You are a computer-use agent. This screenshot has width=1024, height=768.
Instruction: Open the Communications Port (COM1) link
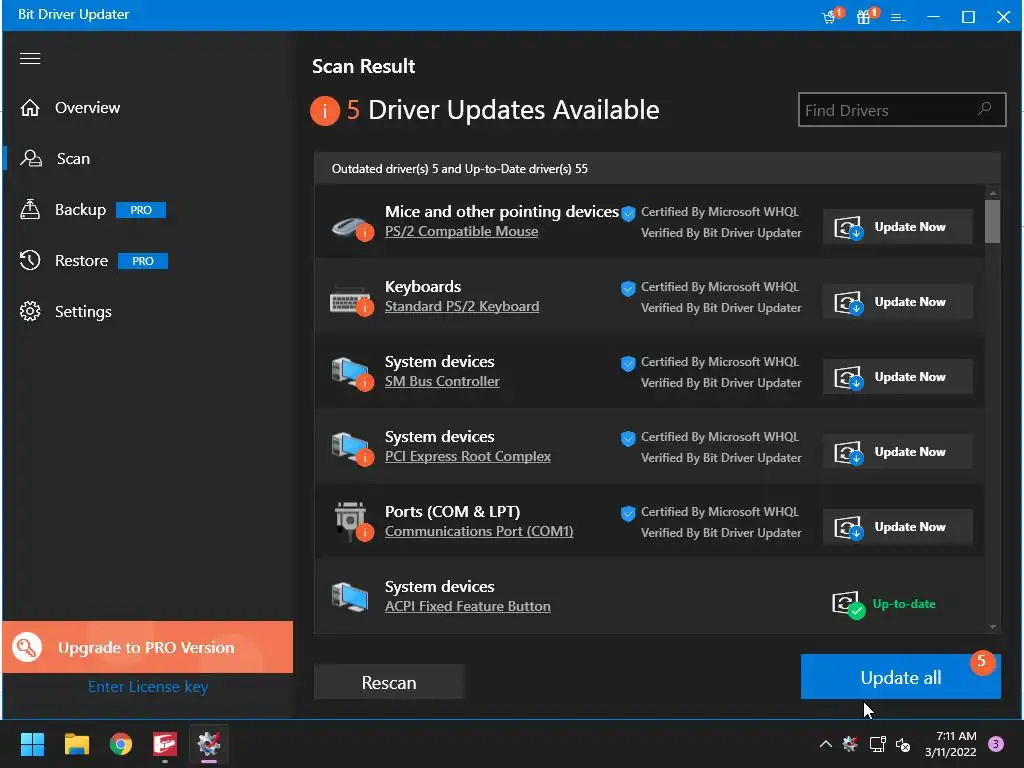(x=479, y=532)
